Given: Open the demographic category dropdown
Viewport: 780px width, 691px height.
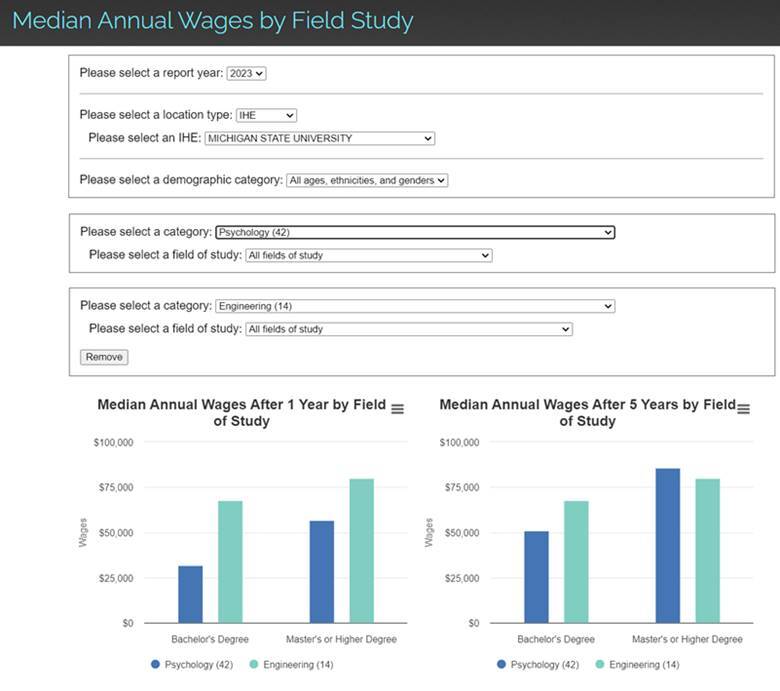Looking at the screenshot, I should pos(366,180).
